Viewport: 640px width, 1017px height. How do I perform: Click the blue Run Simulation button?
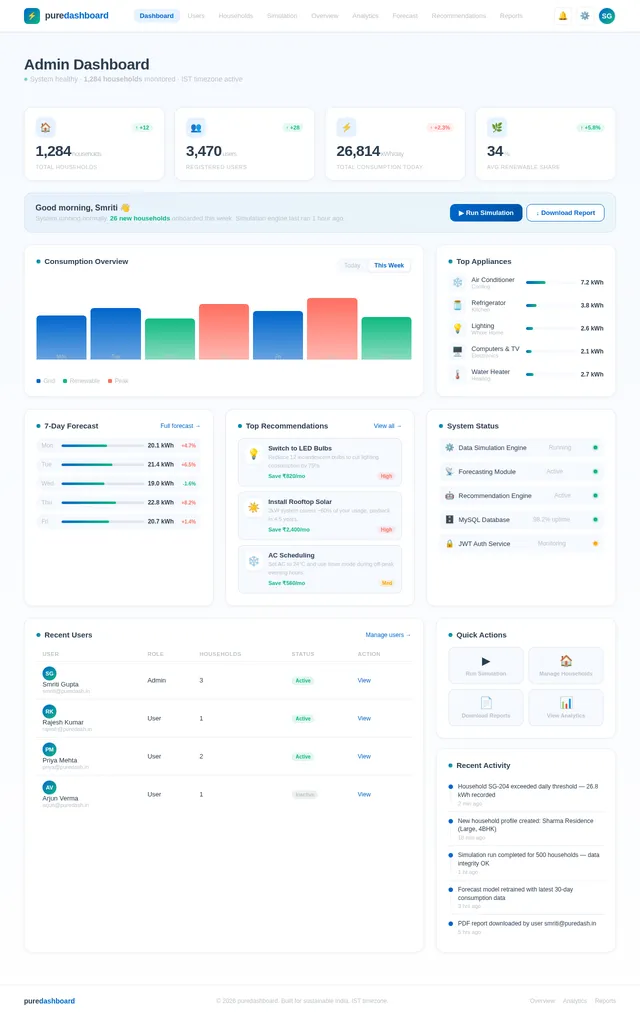pos(486,213)
